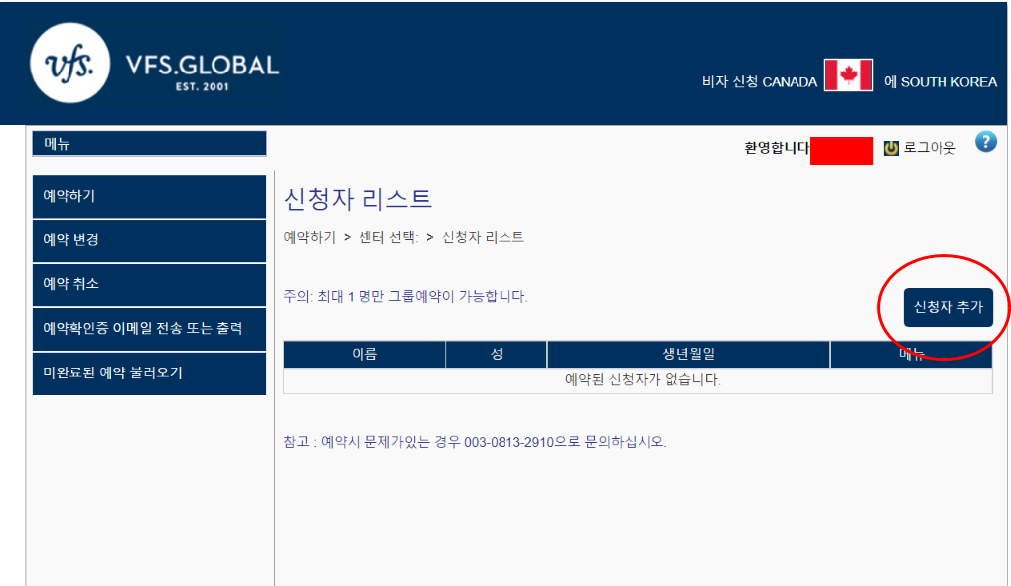This screenshot has height=586, width=1011.
Task: Click the VFS Global logo
Action: coord(155,63)
